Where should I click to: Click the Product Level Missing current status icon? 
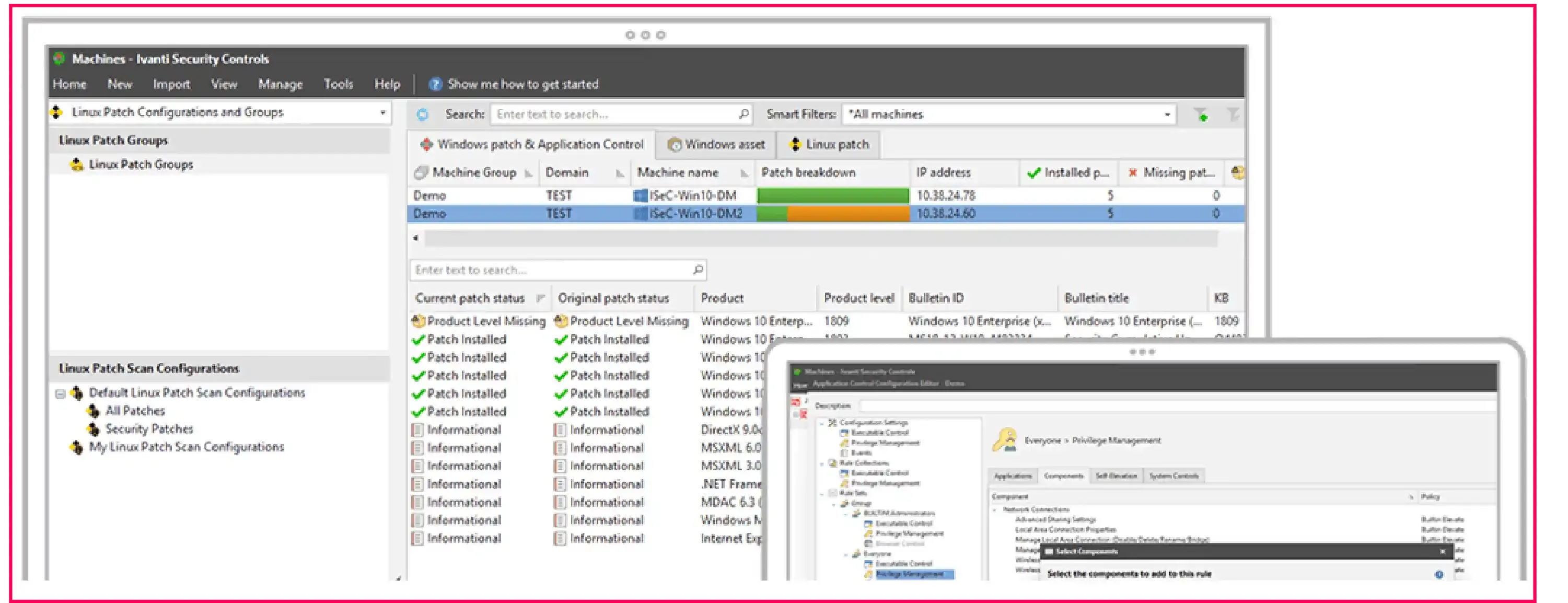[x=418, y=321]
